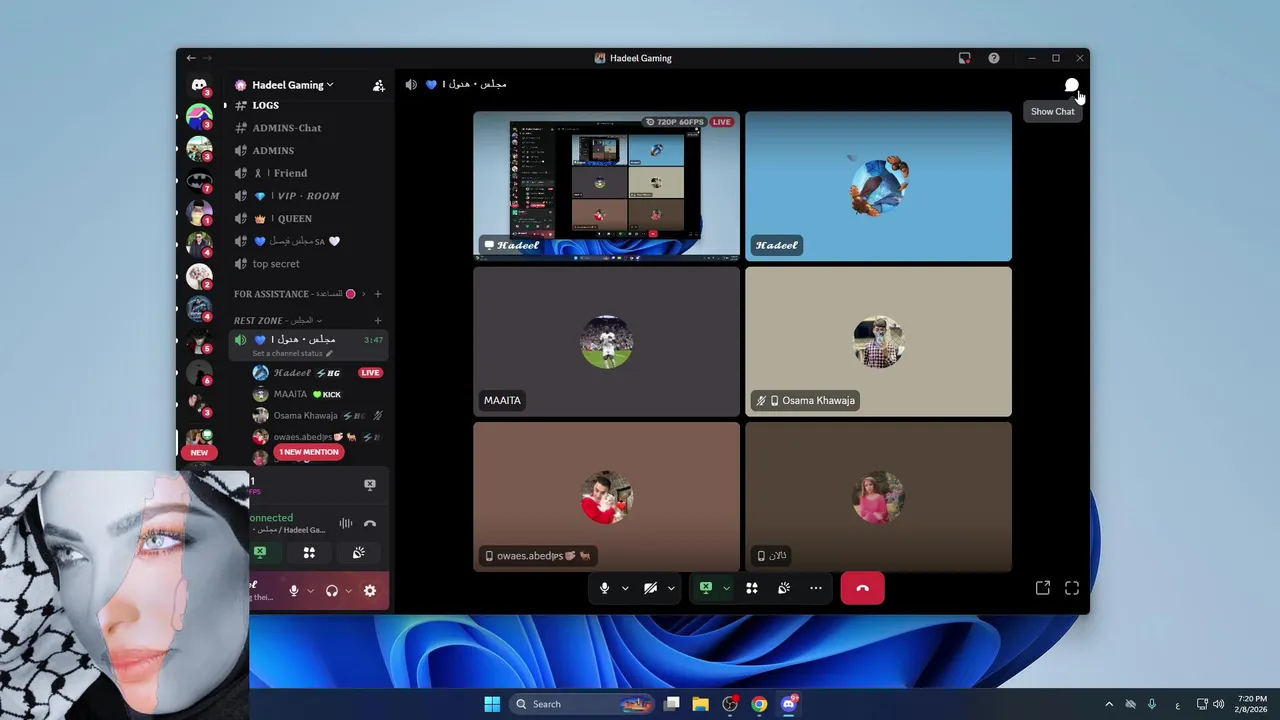
Task: Deafen with the user panel headphone icon
Action: coord(332,591)
